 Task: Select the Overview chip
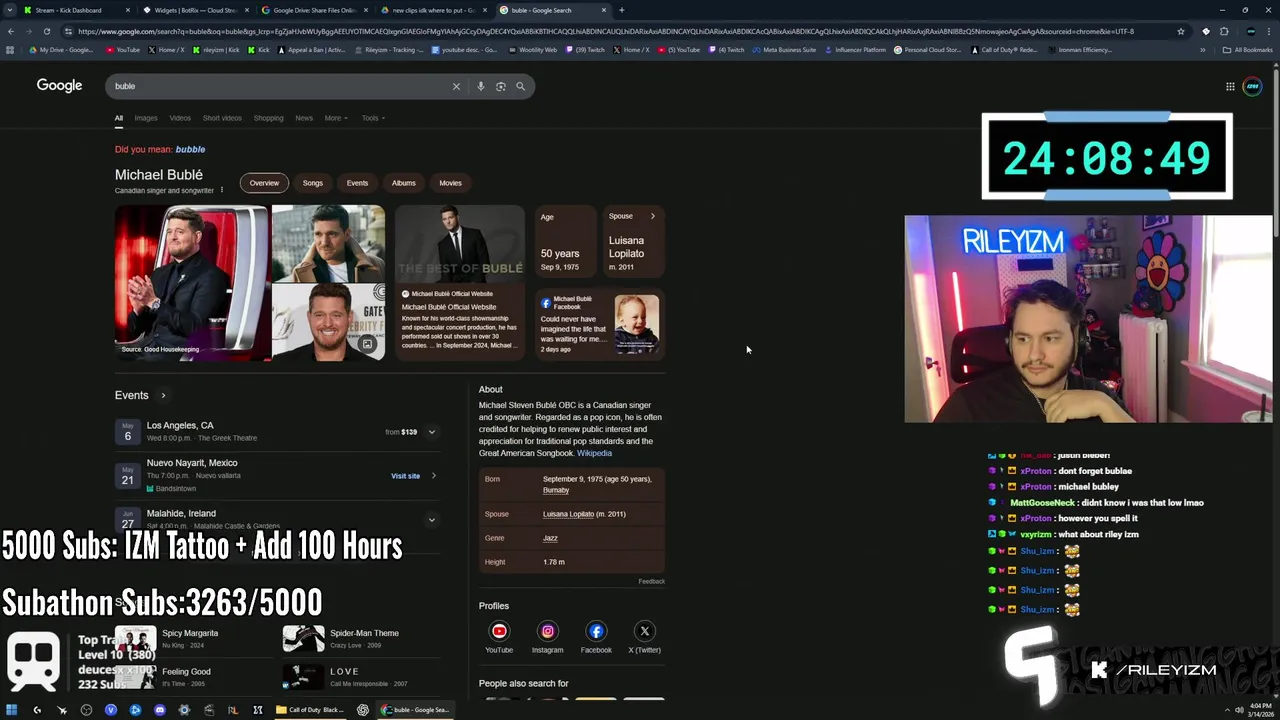264,183
